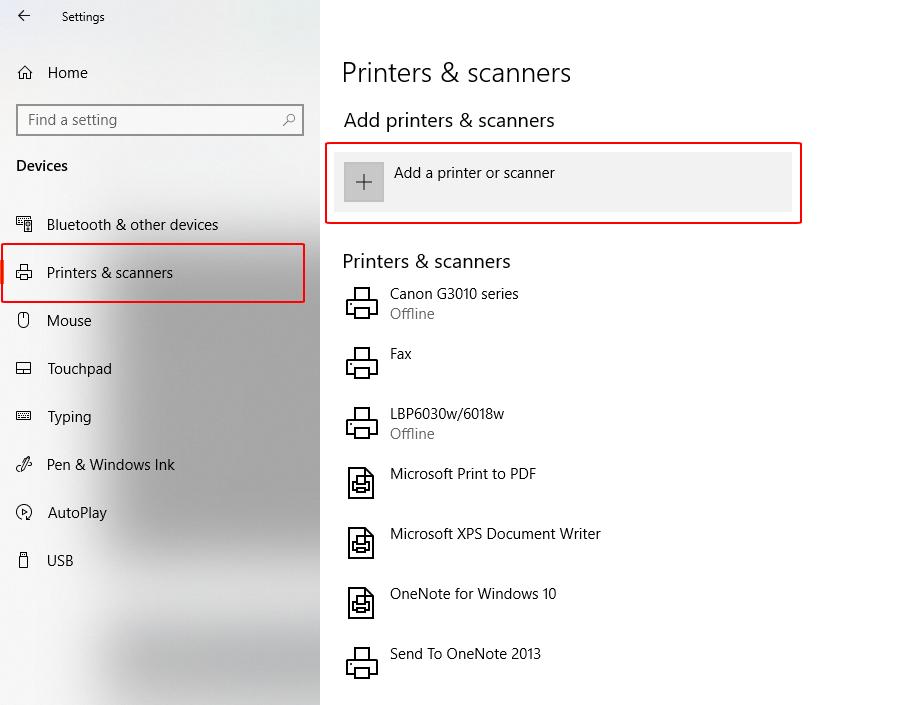Screen dimensions: 913x705
Task: Click the plus icon to add printer
Action: coord(364,182)
